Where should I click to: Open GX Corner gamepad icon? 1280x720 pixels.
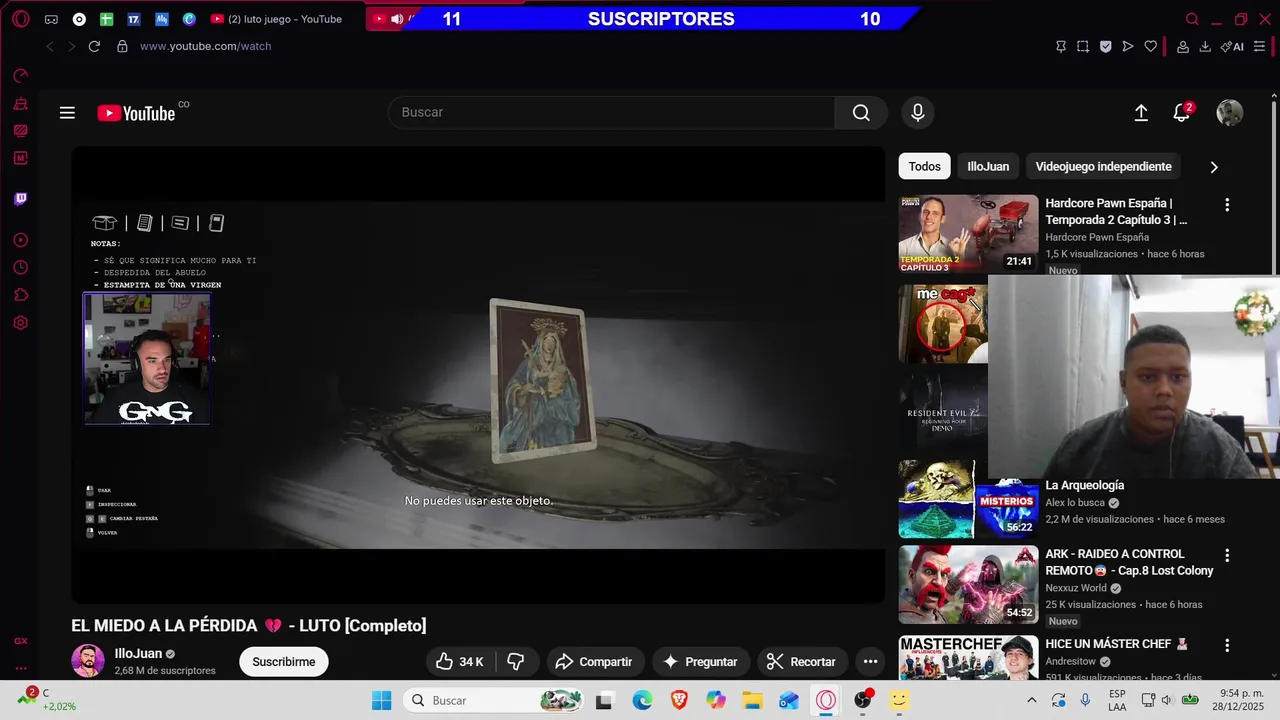click(51, 19)
